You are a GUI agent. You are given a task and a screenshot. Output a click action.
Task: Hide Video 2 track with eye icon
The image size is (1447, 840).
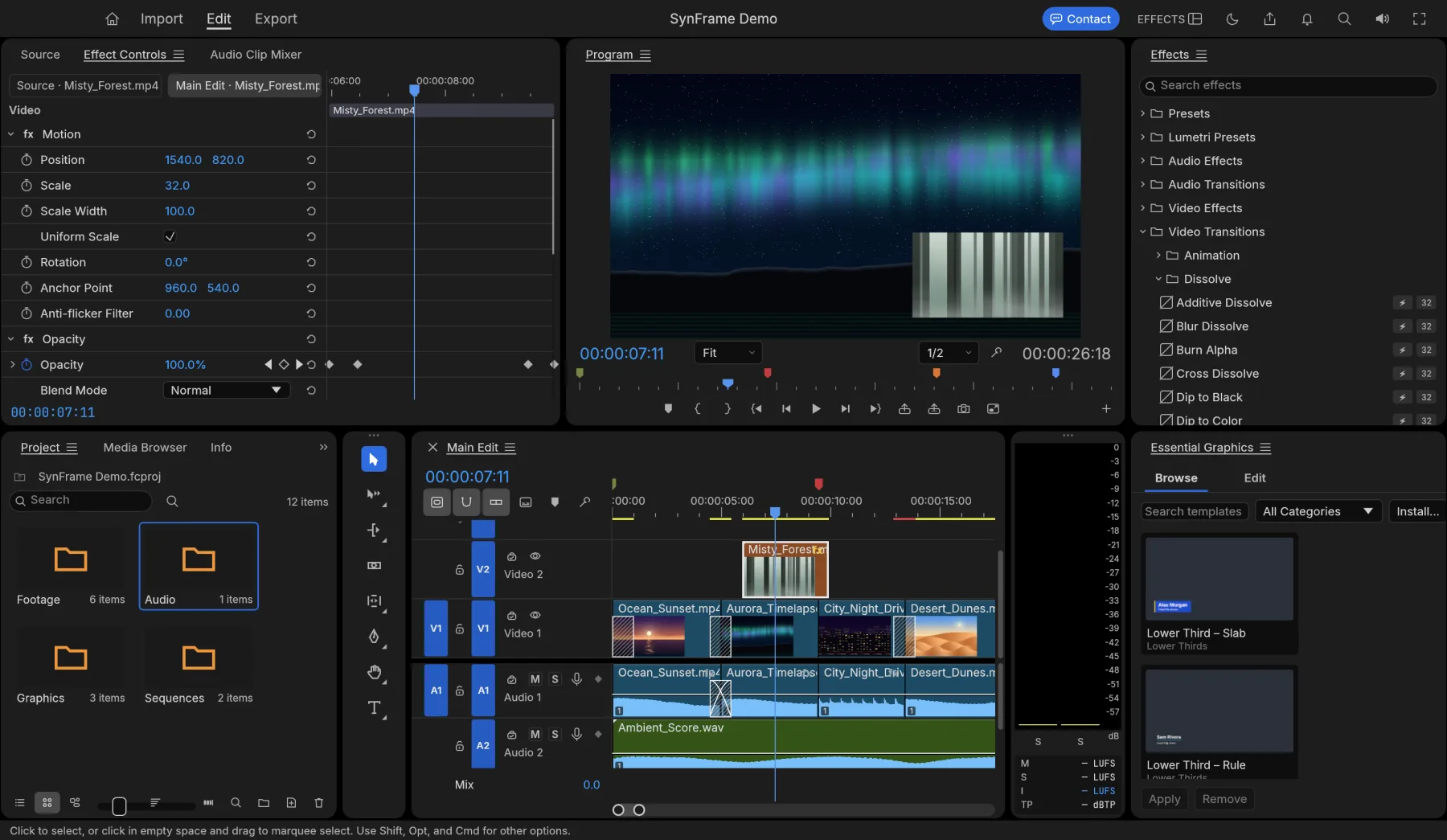(535, 555)
